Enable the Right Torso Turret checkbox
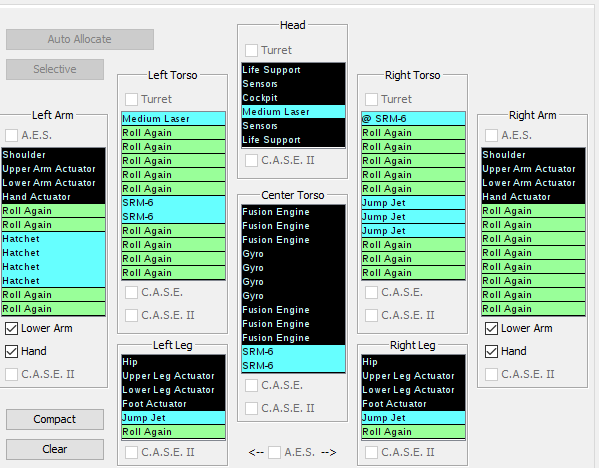The height and width of the screenshot is (468, 599). 371,99
